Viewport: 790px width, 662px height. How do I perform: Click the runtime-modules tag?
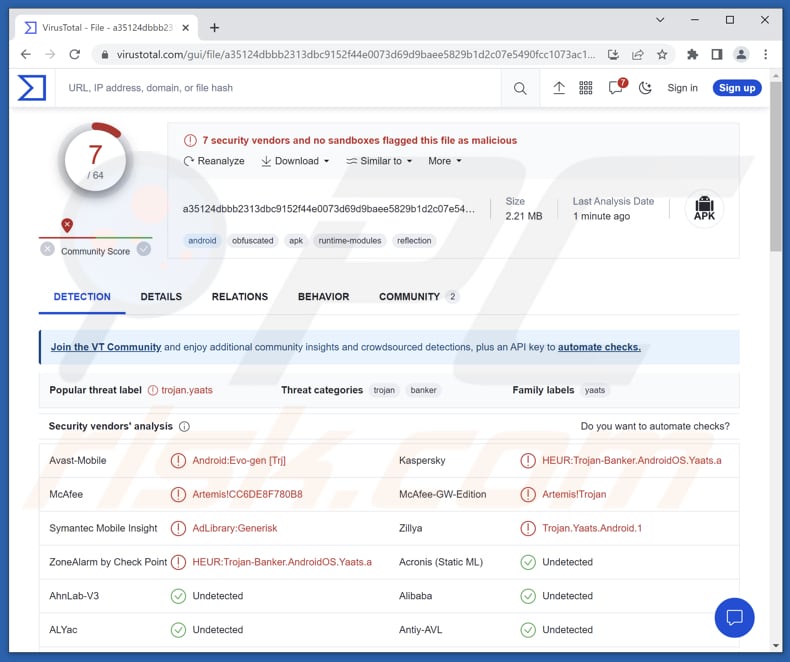[x=350, y=241]
